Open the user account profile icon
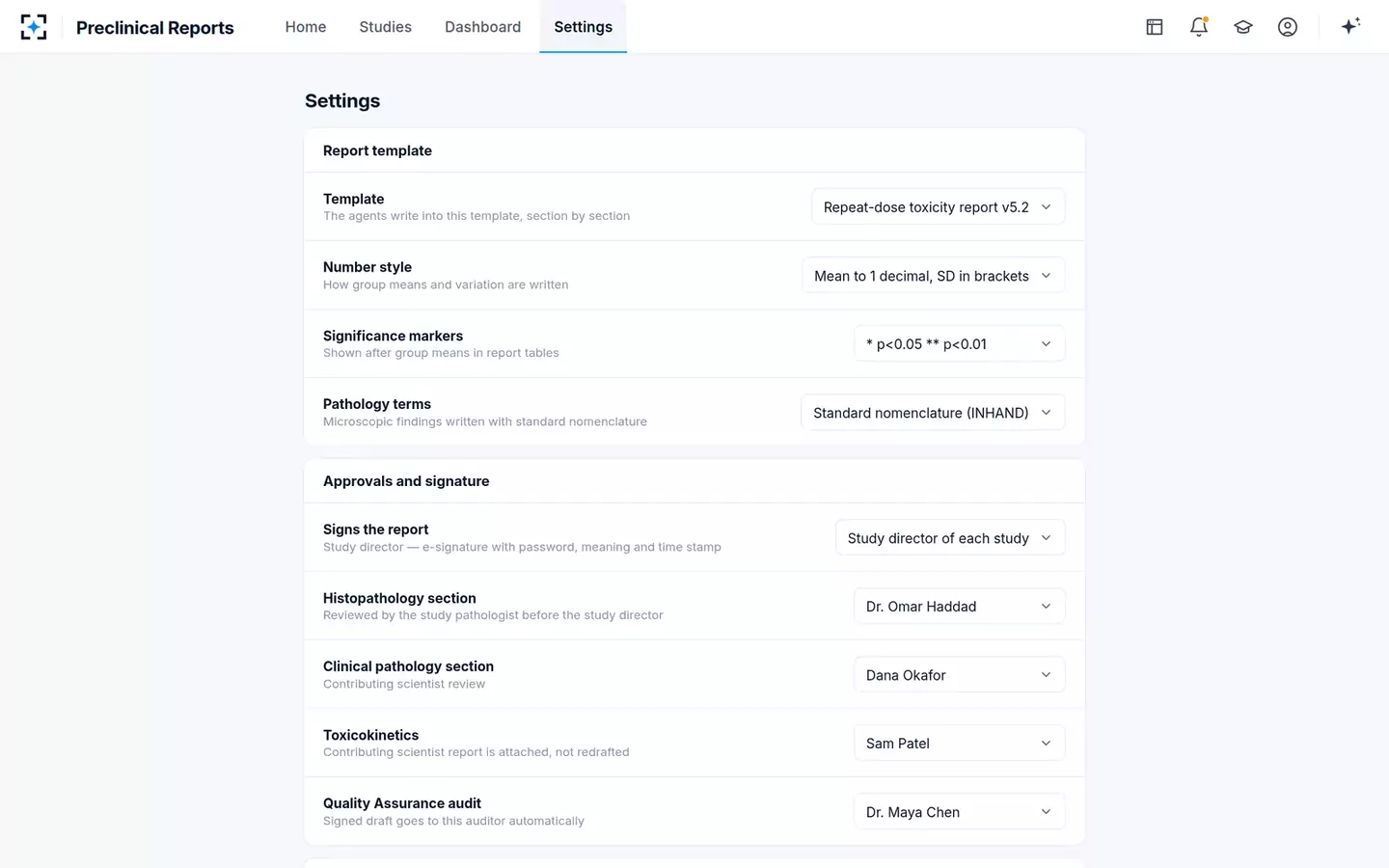Screen dimensions: 1389x868 click(x=1288, y=27)
